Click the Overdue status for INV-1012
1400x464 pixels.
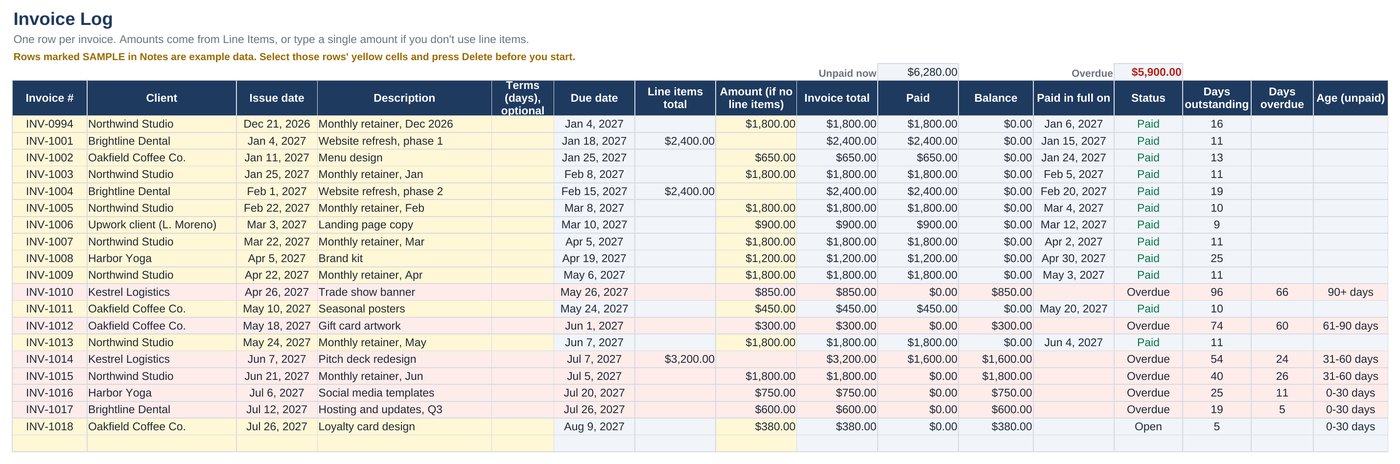1148,325
